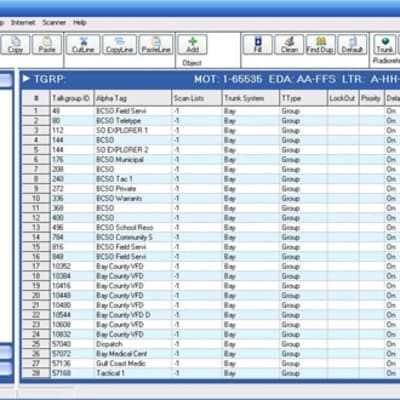Click the Find Dup toolbar button
The width and height of the screenshot is (400, 400).
point(320,45)
